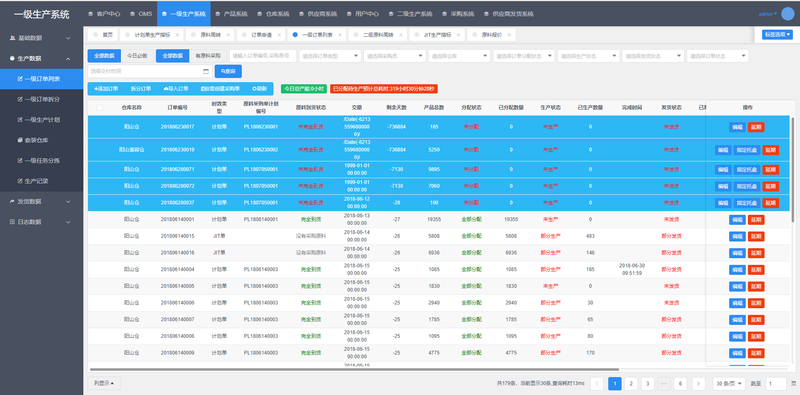
Task: Switch to 客户中心 in top navigation
Action: click(x=104, y=14)
